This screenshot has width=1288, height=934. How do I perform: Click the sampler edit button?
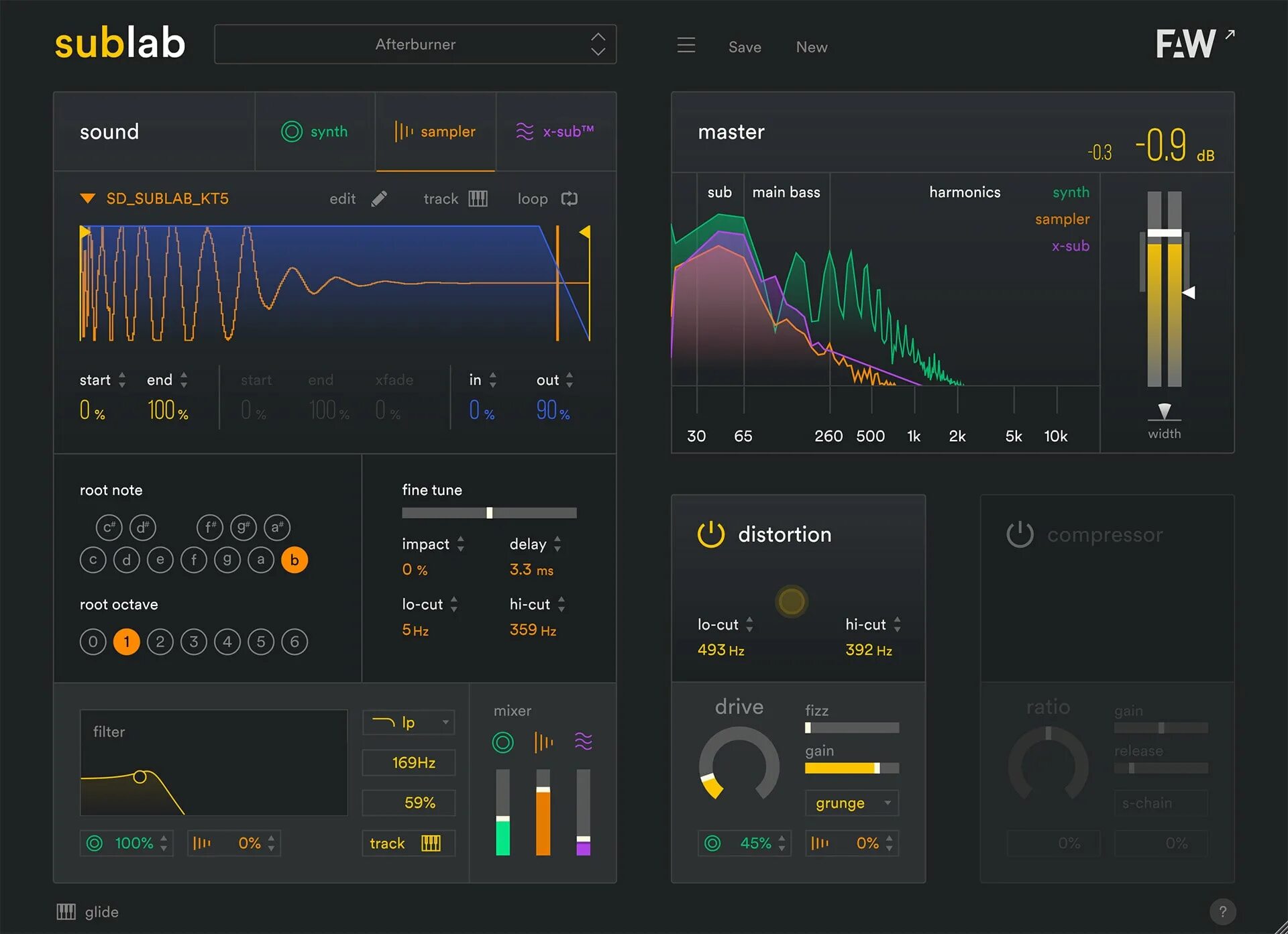tap(358, 198)
